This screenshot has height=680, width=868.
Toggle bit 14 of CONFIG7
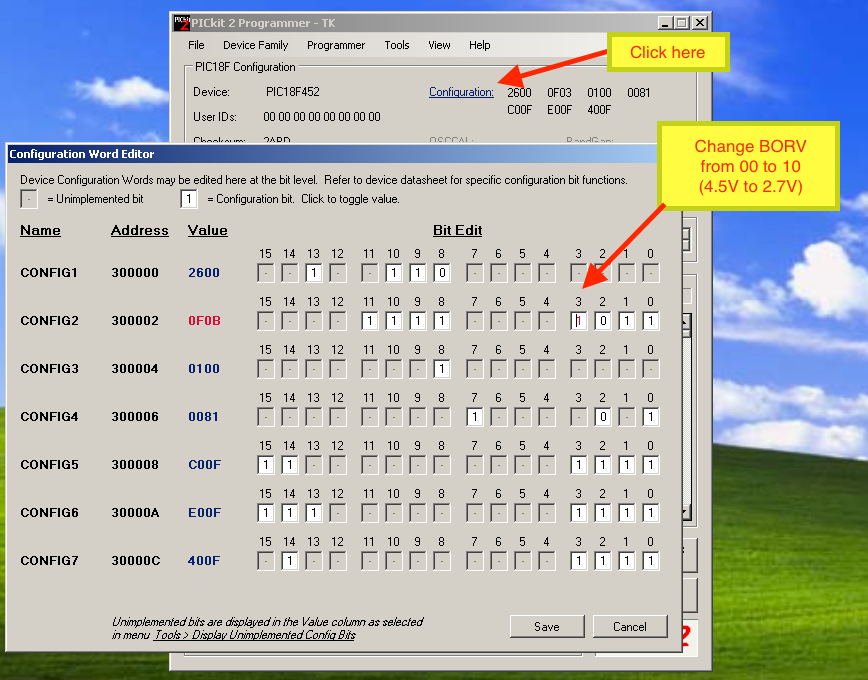tap(290, 561)
